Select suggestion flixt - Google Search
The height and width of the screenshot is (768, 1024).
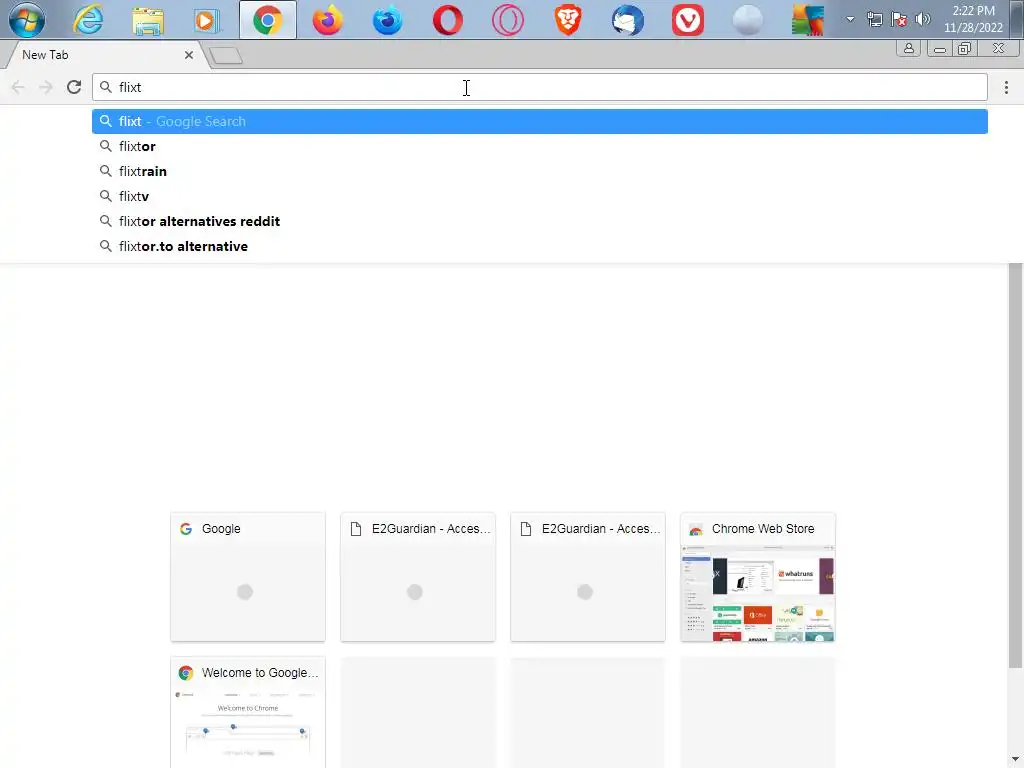(539, 121)
